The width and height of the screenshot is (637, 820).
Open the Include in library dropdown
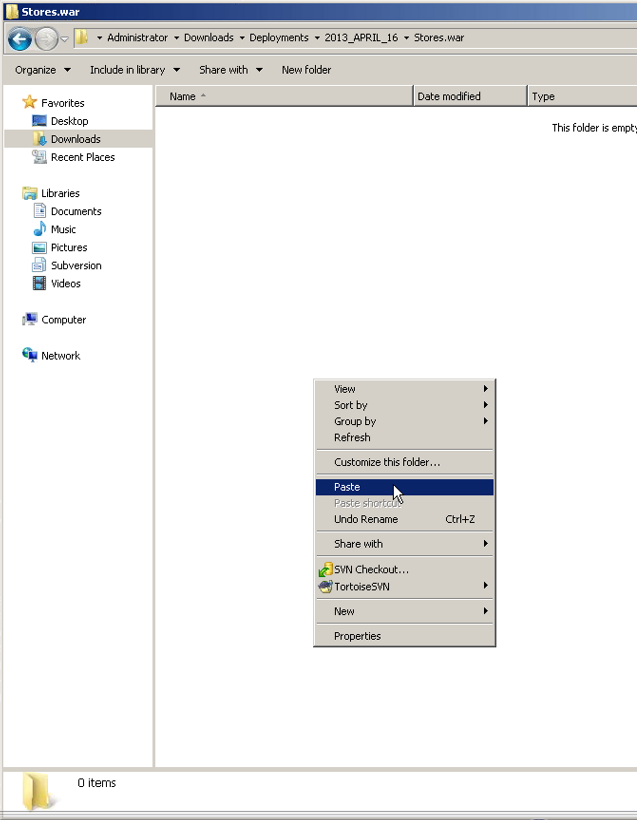(134, 70)
